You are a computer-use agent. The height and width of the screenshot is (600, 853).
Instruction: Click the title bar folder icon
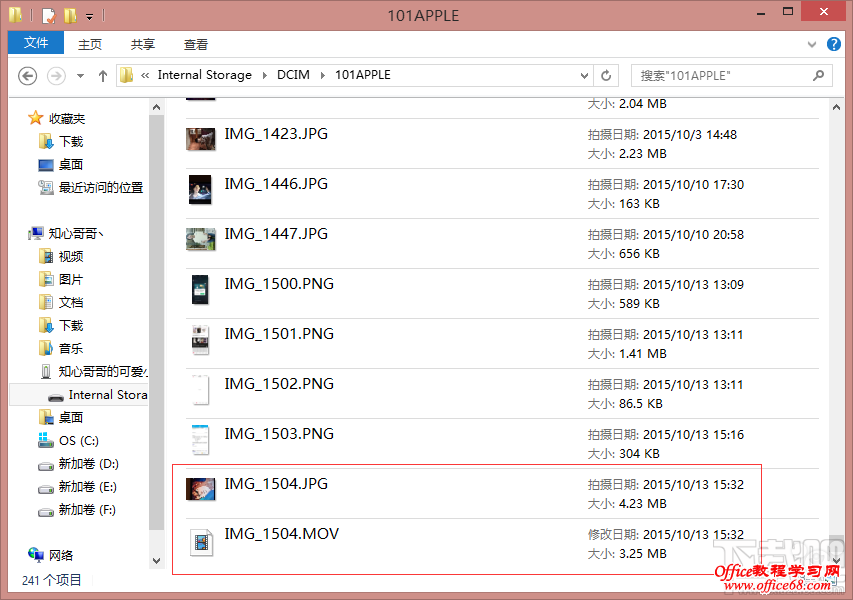point(15,15)
